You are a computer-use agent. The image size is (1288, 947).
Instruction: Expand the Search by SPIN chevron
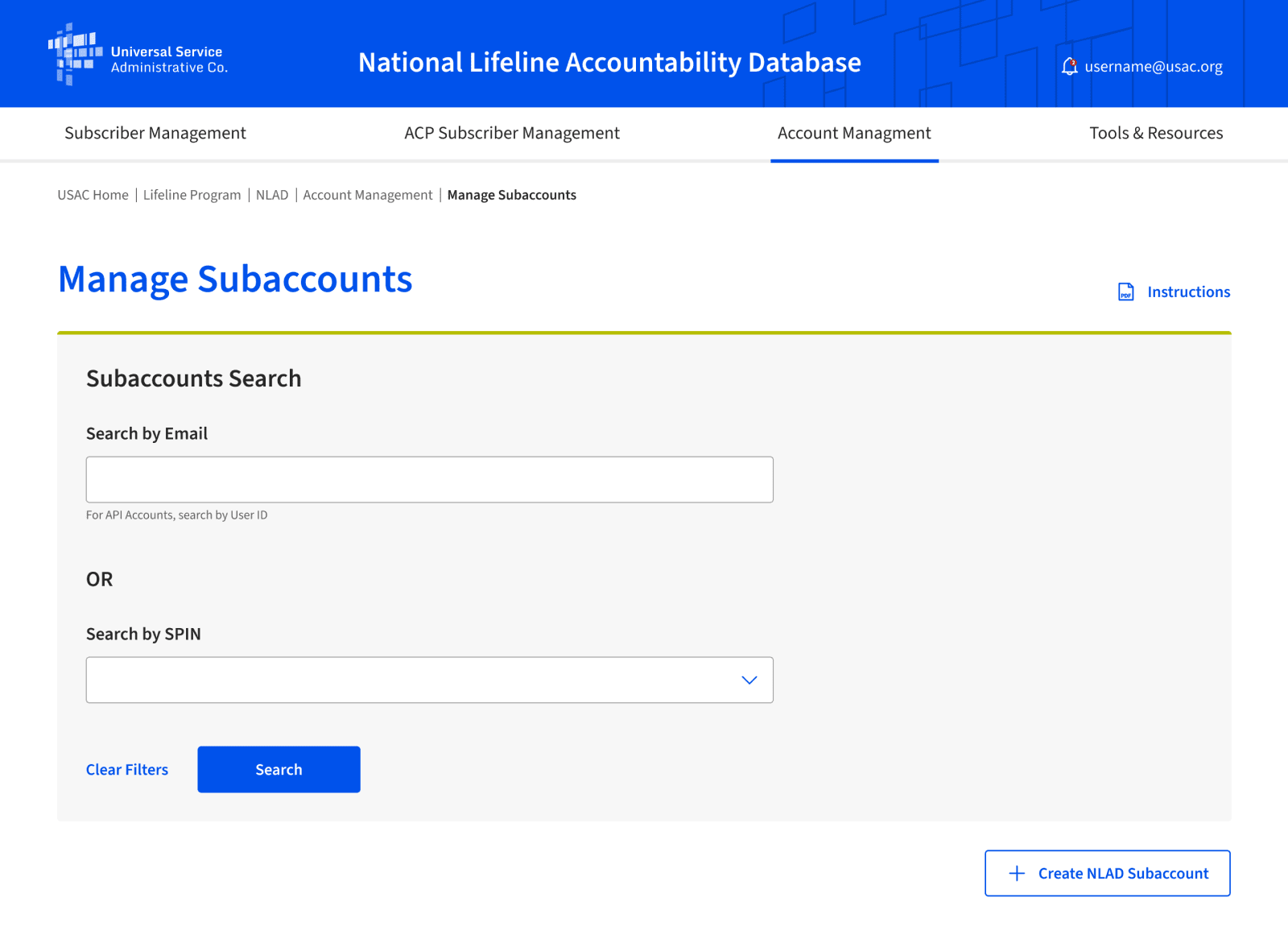pos(749,680)
